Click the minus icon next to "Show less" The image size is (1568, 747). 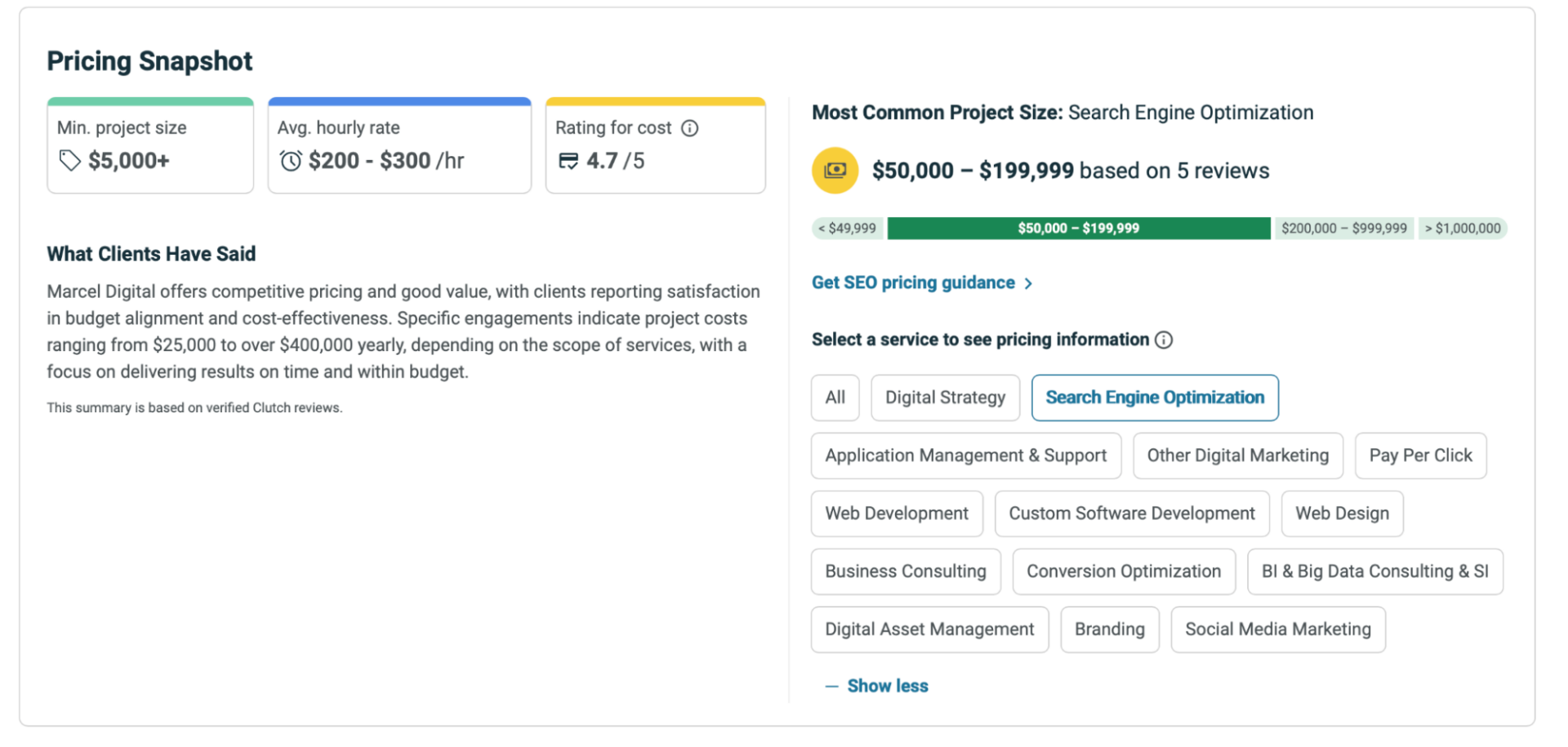pos(831,686)
